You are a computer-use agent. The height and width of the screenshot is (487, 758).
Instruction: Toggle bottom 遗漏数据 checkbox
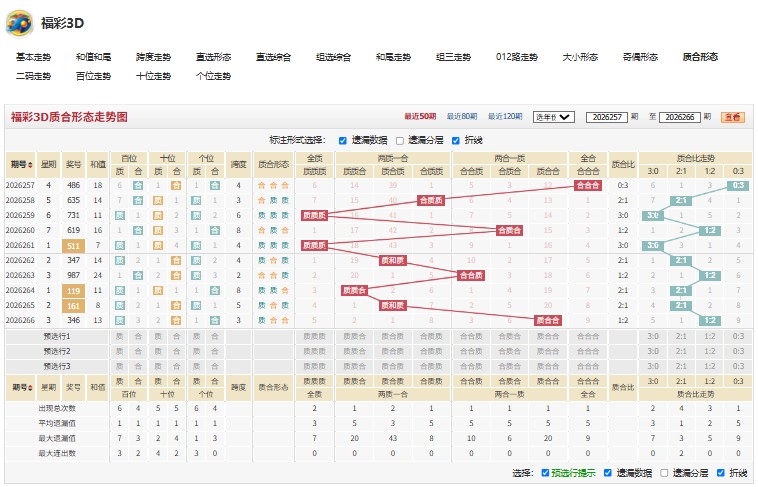[x=608, y=473]
